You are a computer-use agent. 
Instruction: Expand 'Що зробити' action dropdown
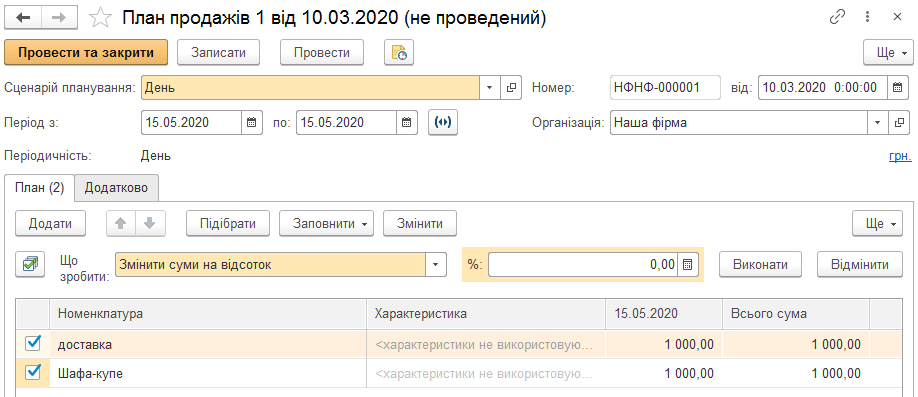click(x=435, y=264)
